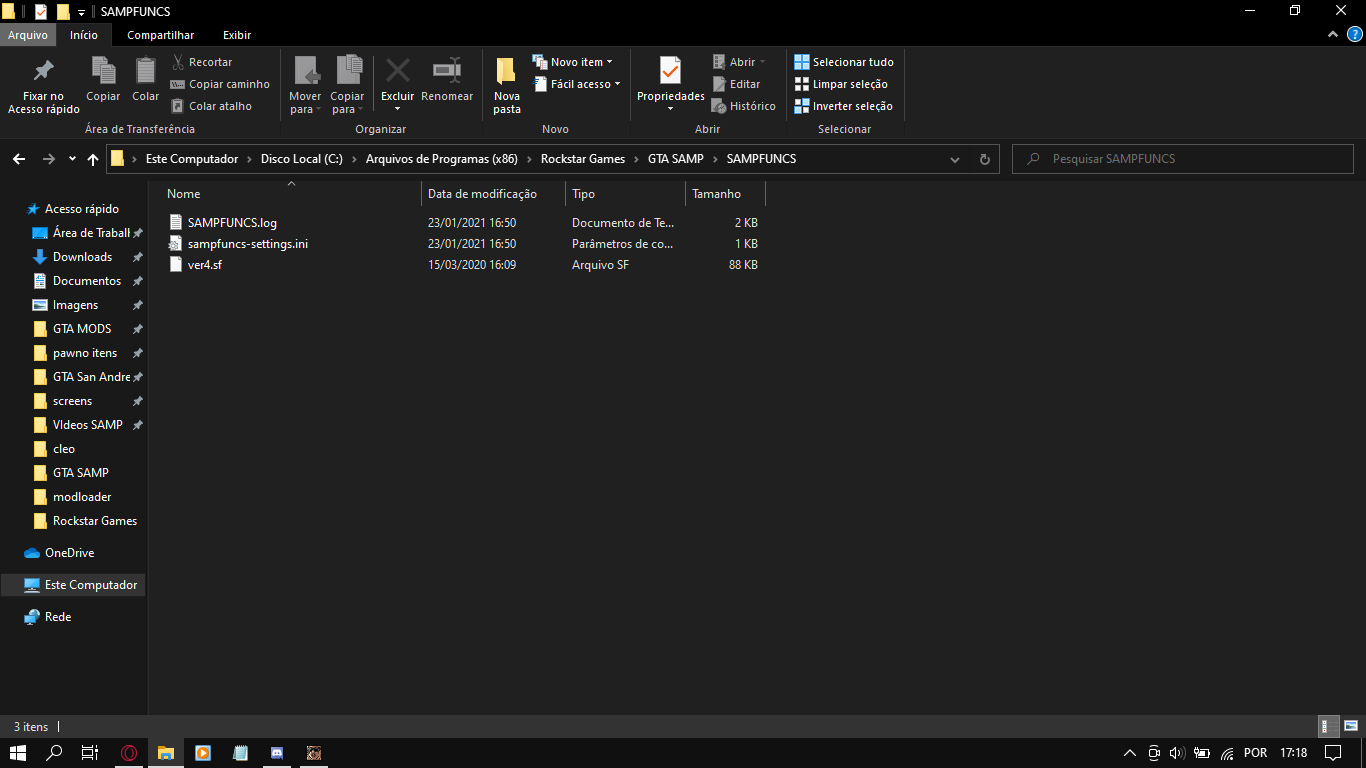Screen dimensions: 1366x768
Task: Click GTA SAMP breadcrumb
Action: click(x=676, y=159)
